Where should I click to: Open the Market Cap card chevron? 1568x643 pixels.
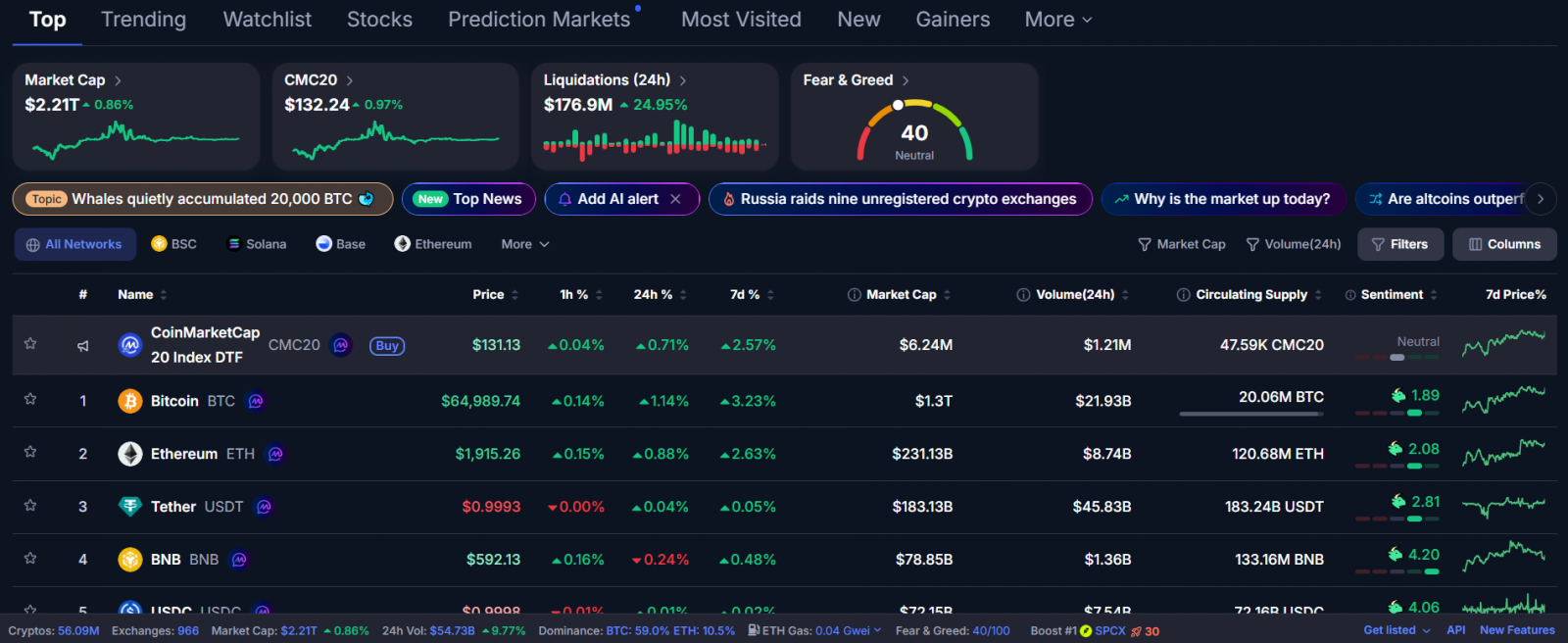coord(118,80)
